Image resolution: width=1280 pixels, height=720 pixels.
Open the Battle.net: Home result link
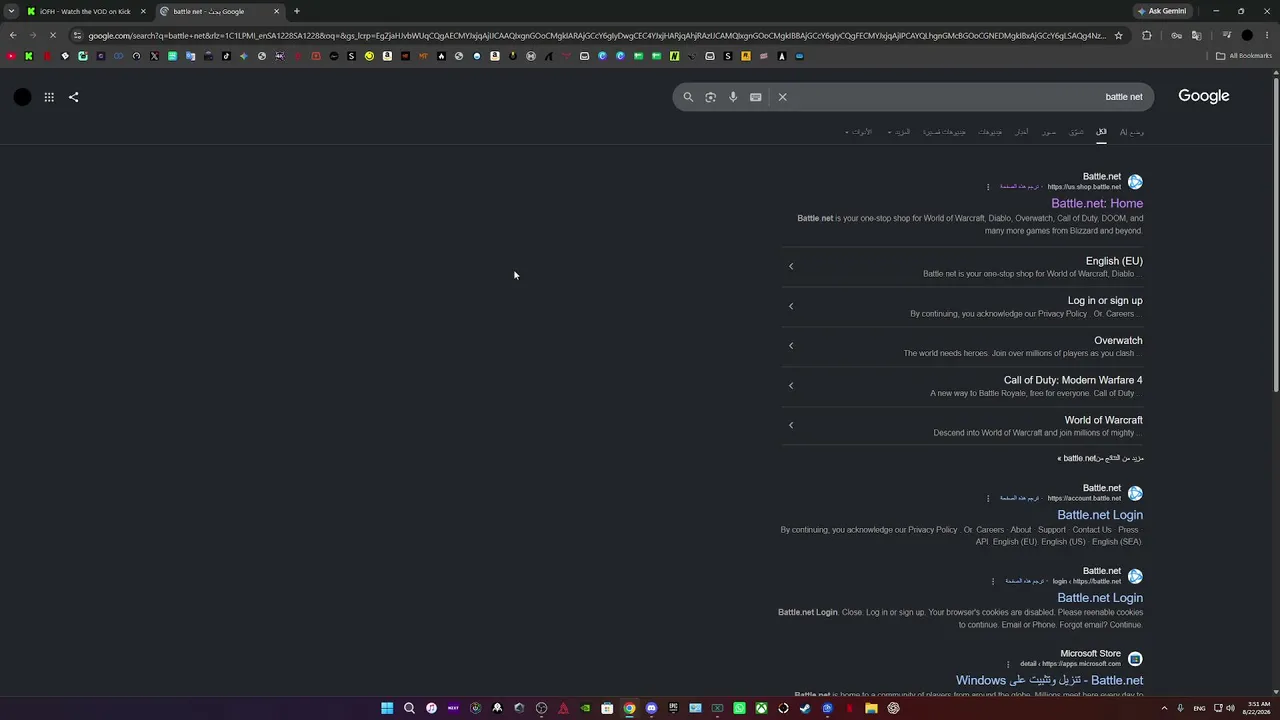click(x=1097, y=203)
